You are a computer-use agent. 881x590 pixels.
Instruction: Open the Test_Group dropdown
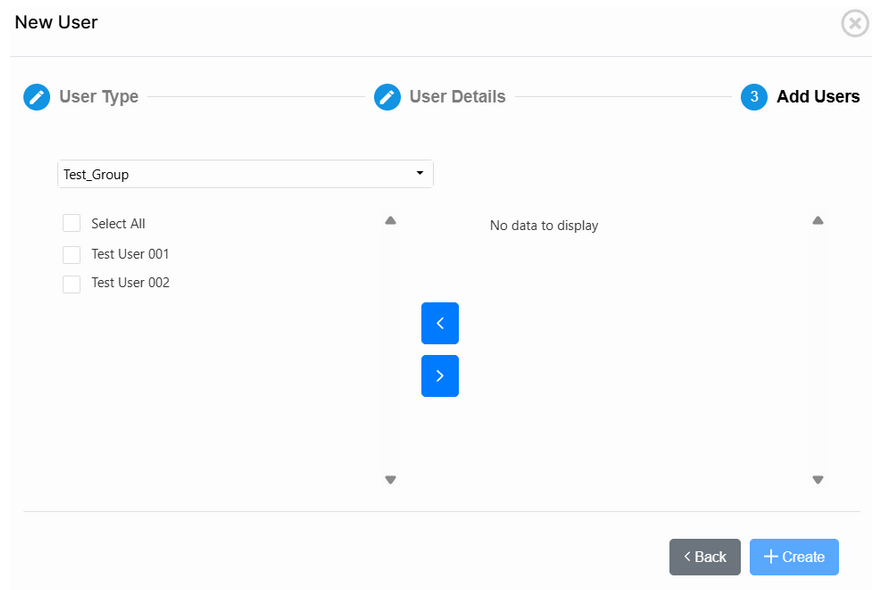[x=245, y=174]
